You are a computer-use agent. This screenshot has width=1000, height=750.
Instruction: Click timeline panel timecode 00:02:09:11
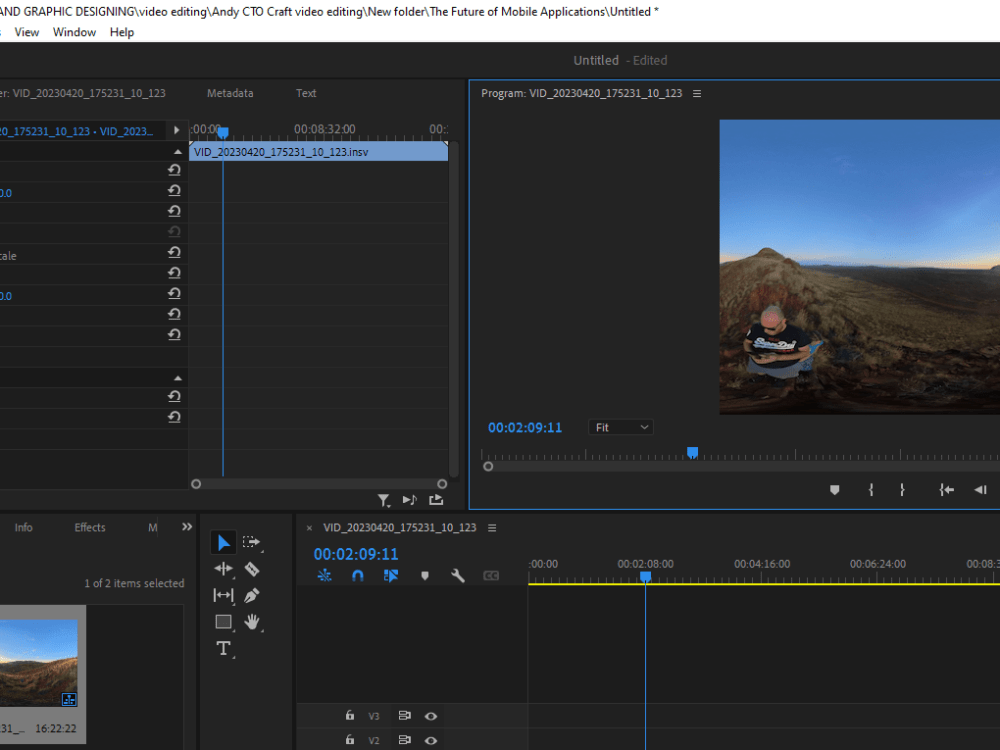pyautogui.click(x=356, y=554)
